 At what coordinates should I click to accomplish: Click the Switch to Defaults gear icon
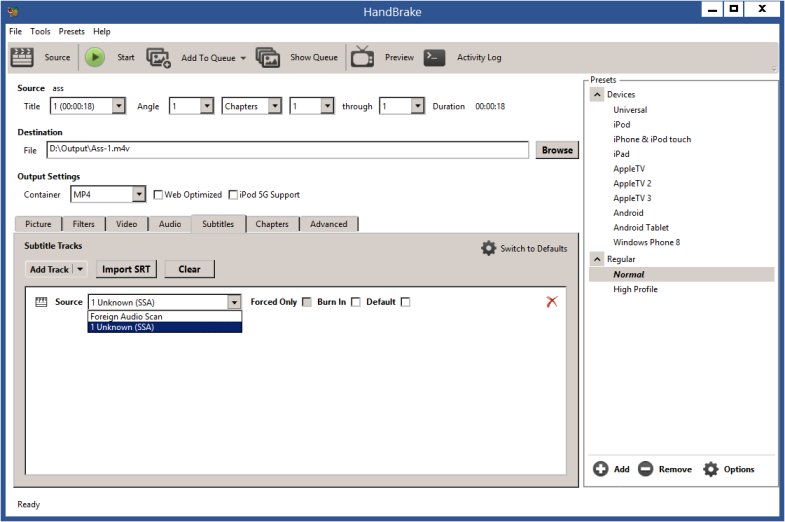click(x=488, y=248)
